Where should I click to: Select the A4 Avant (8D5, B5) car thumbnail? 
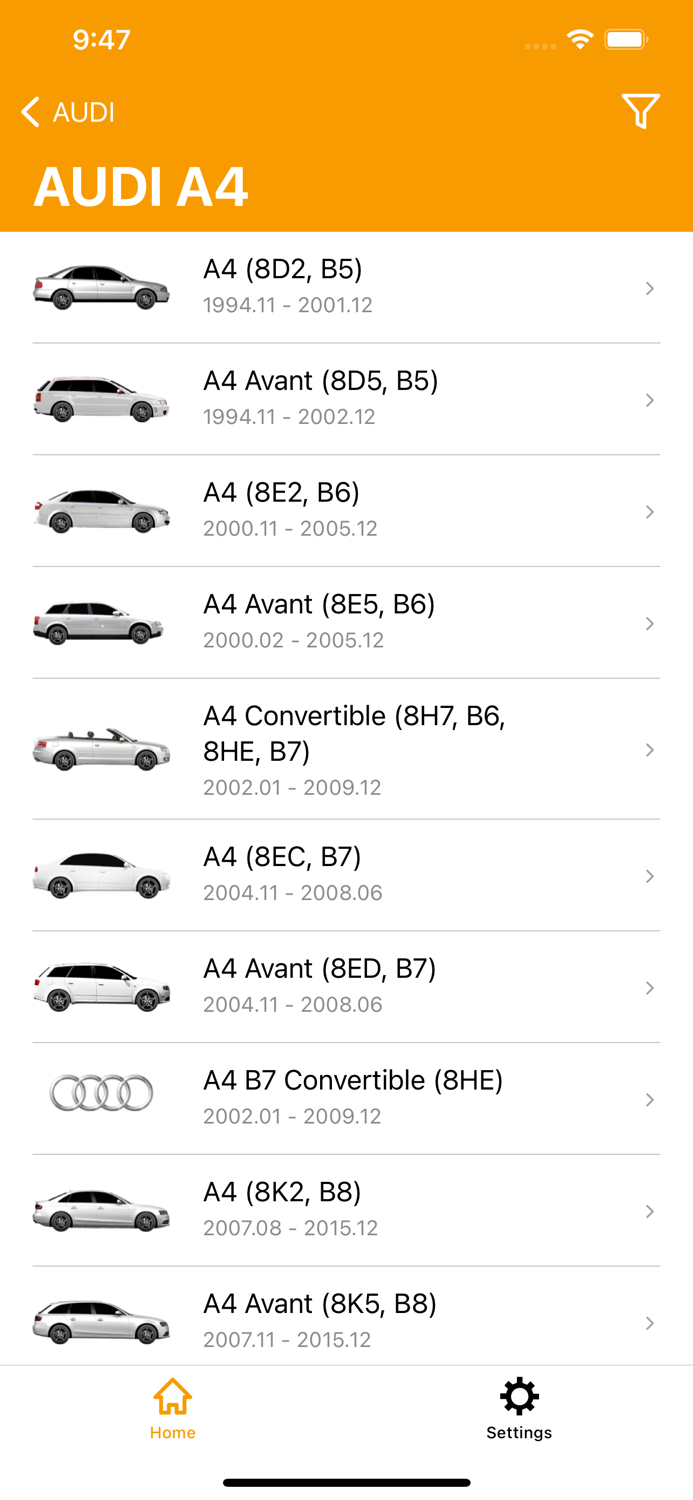101,399
